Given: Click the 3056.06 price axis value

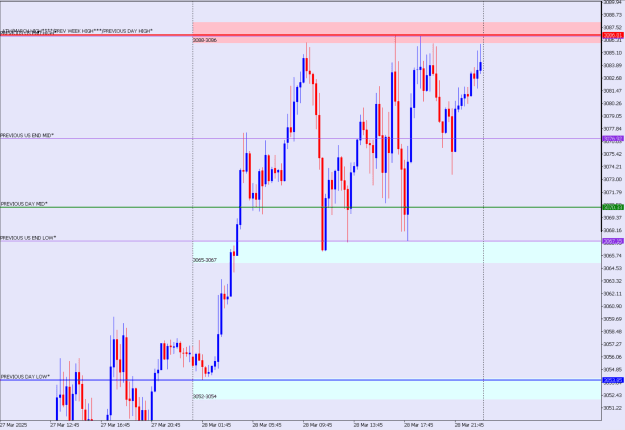Looking at the screenshot, I should [613, 357].
